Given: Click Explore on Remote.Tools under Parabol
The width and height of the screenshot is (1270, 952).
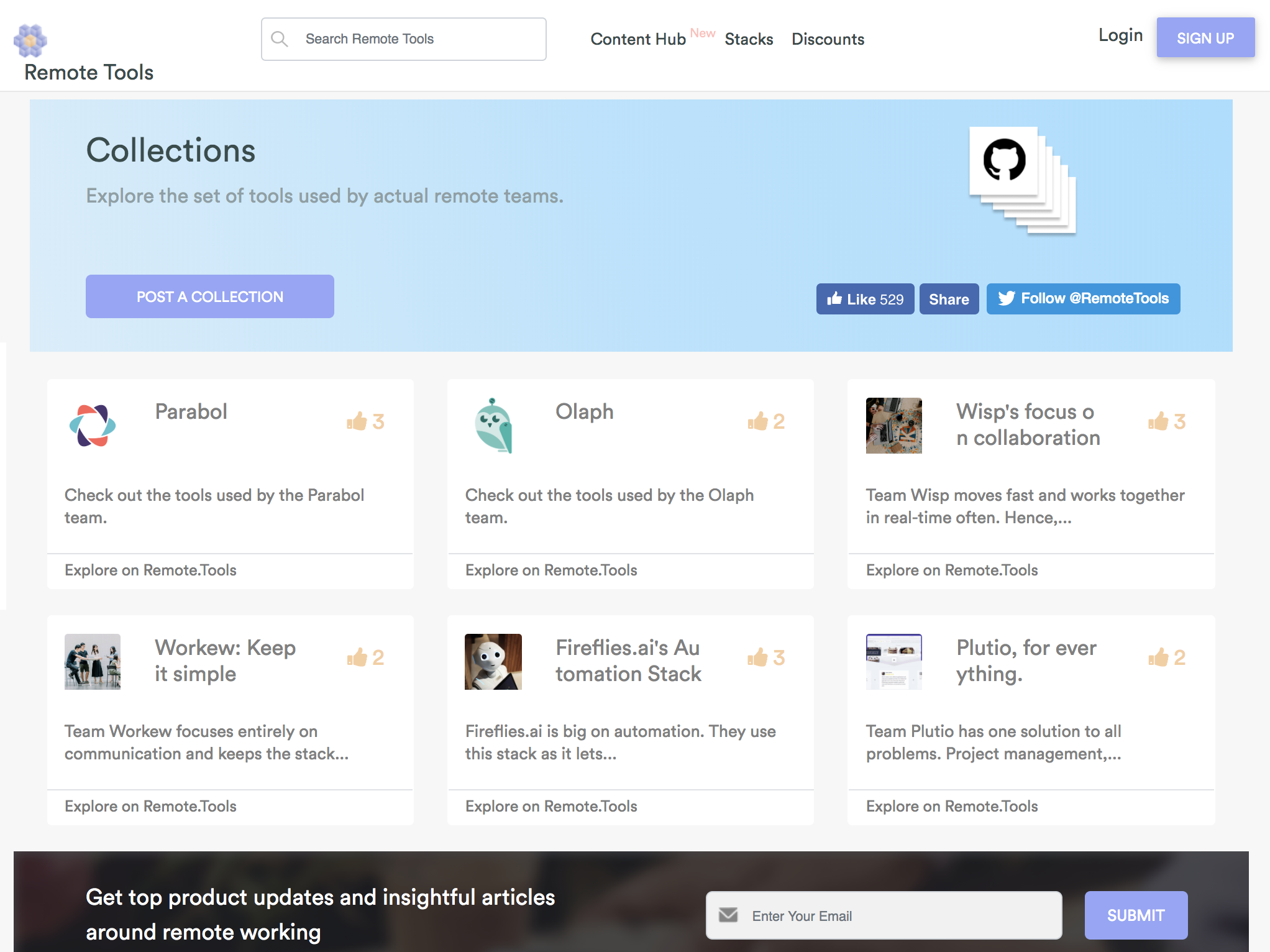Looking at the screenshot, I should tap(150, 570).
